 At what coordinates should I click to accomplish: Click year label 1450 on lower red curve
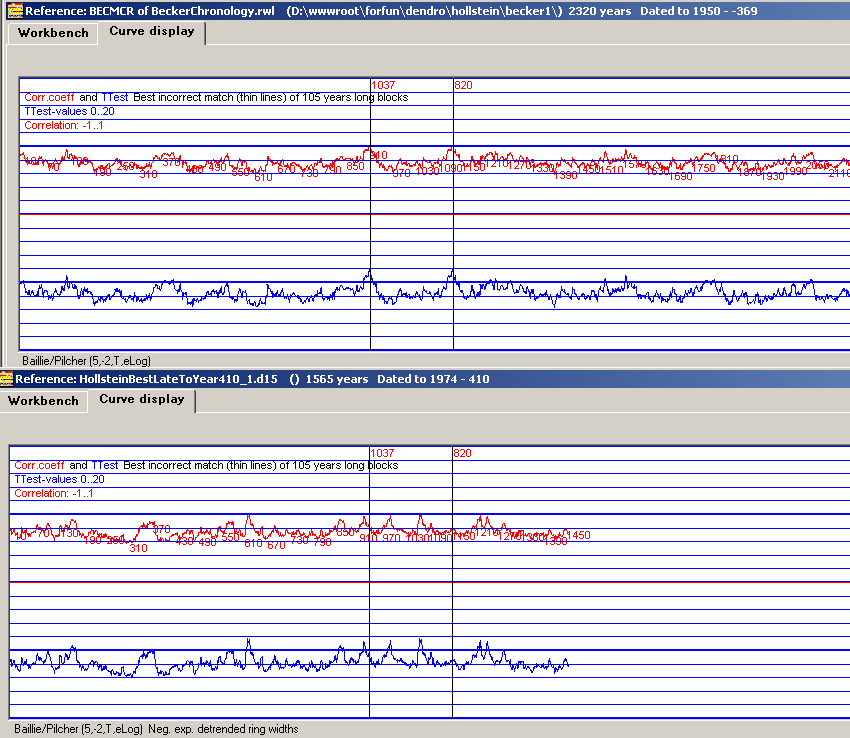click(578, 535)
